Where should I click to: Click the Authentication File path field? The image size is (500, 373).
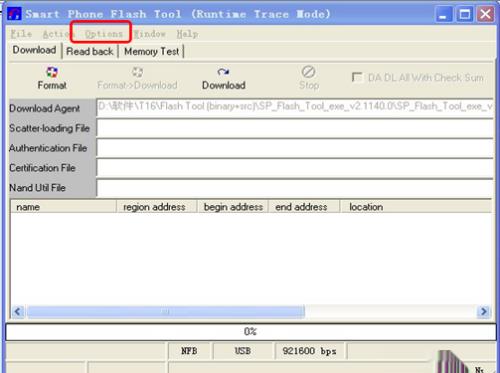[x=295, y=148]
